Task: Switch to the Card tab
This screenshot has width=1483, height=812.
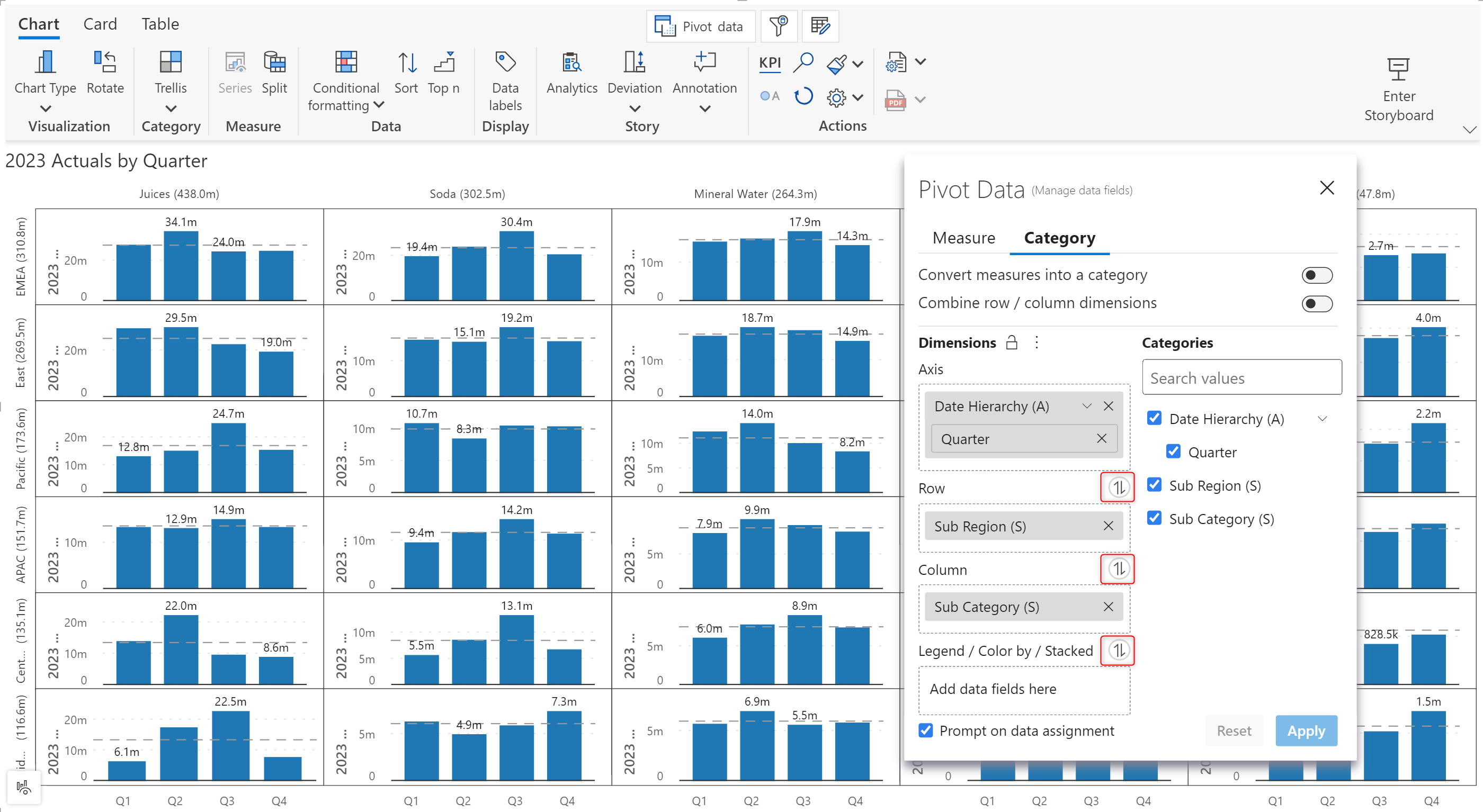Action: coord(100,24)
